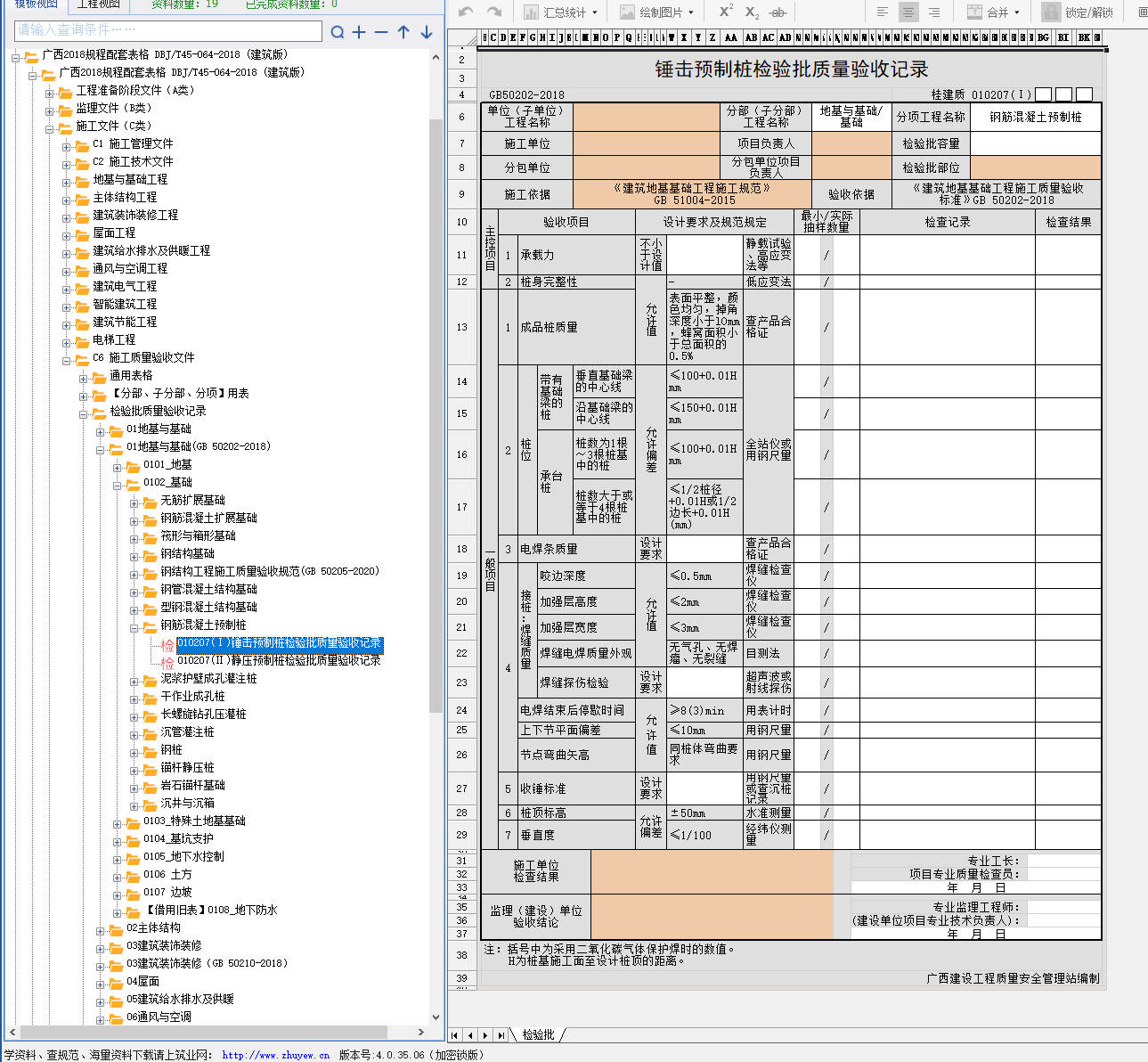1148x1062 pixels.
Task: Align text center
Action: pos(908,12)
